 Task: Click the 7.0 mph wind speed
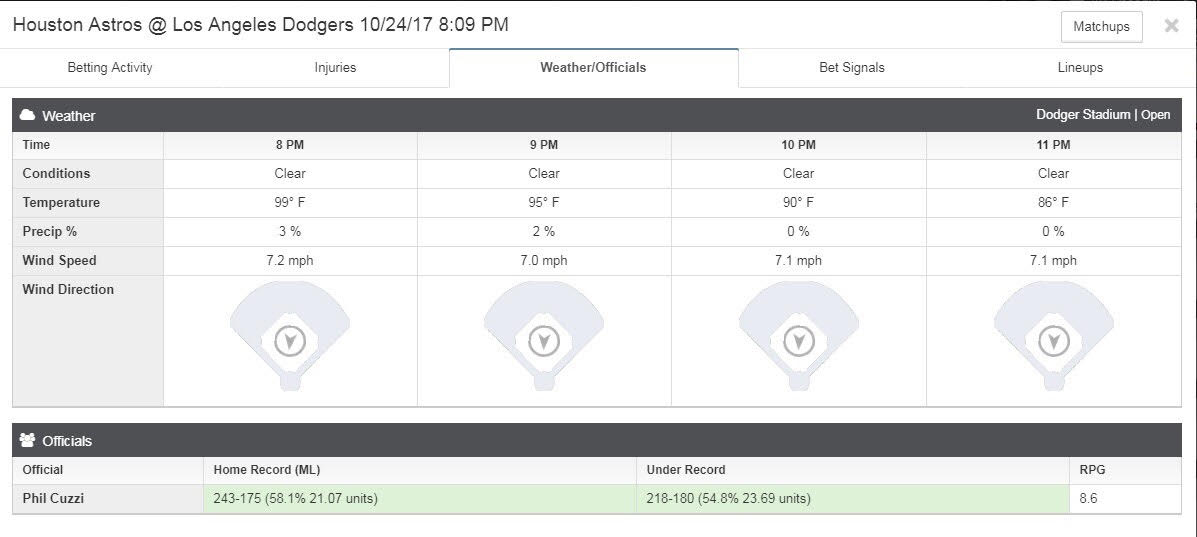544,260
